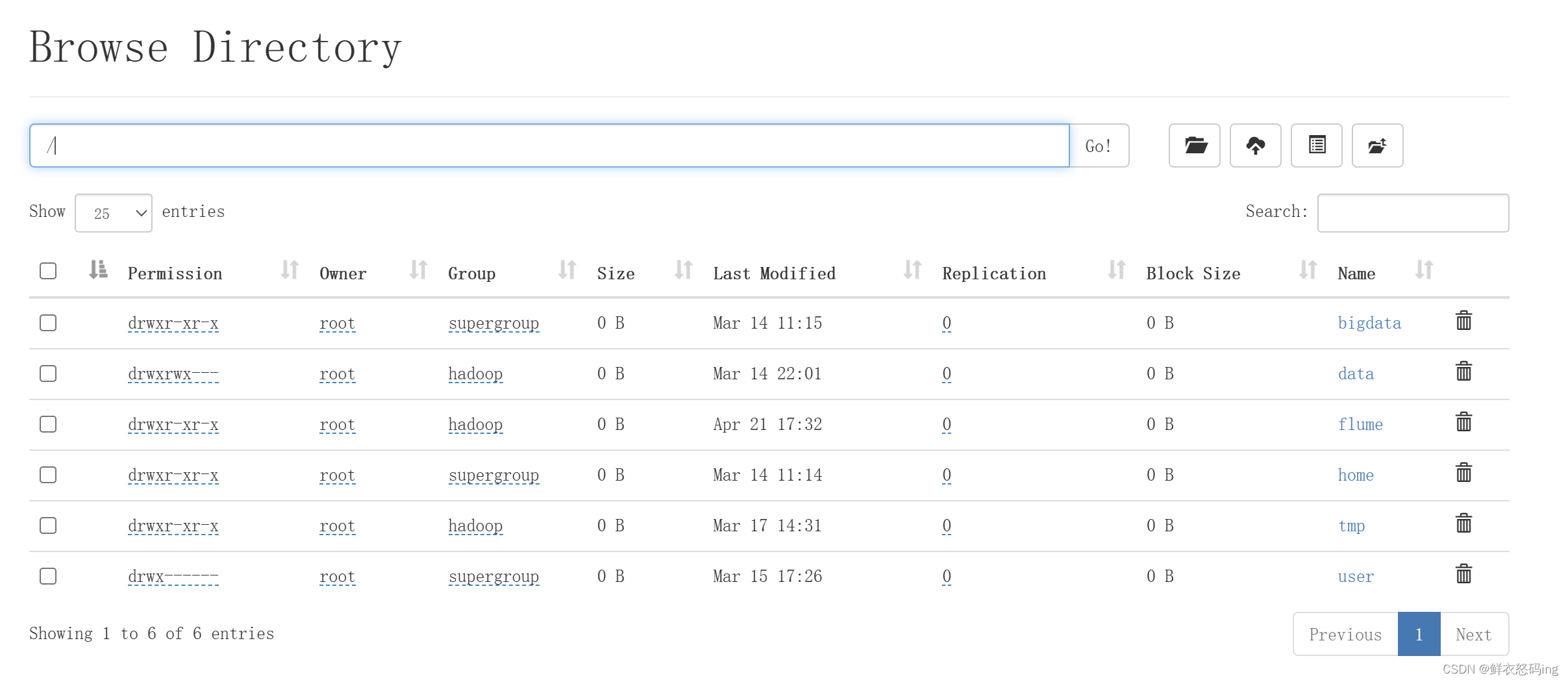Image resolution: width=1568 pixels, height=682 pixels.
Task: Sort by the Owner column header
Action: [x=343, y=273]
